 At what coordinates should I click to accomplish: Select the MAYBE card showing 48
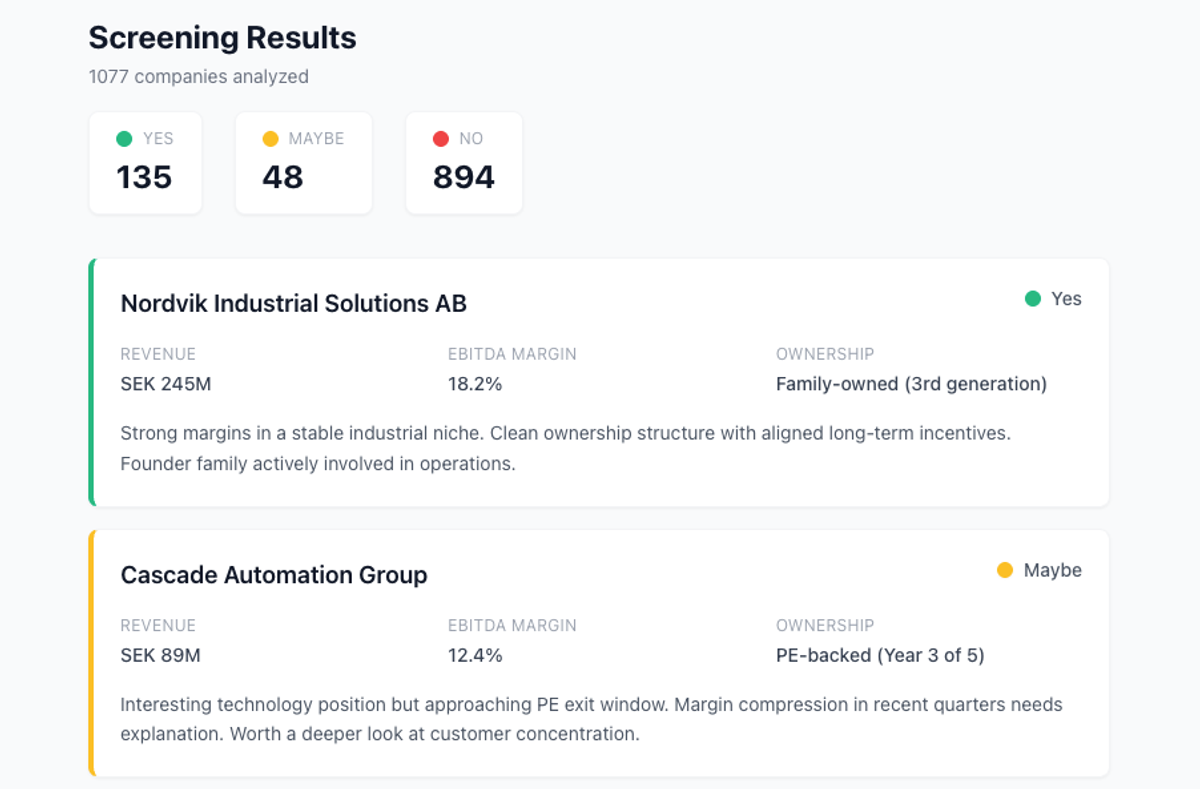[303, 162]
